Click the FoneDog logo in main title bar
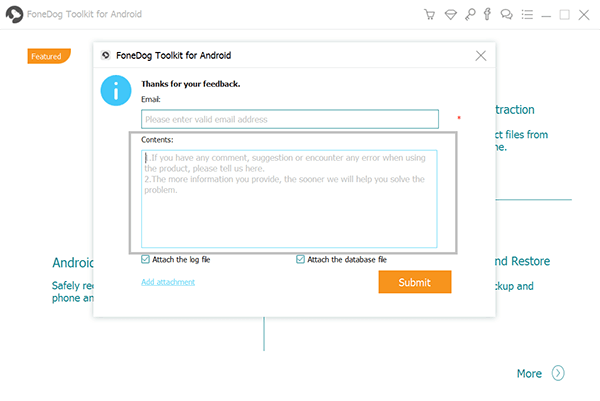600x401 pixels. 14,14
